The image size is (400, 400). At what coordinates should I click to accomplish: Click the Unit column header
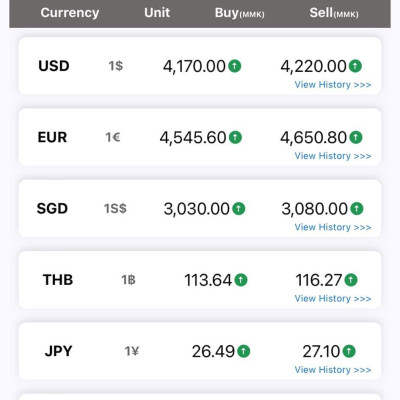[x=157, y=13]
